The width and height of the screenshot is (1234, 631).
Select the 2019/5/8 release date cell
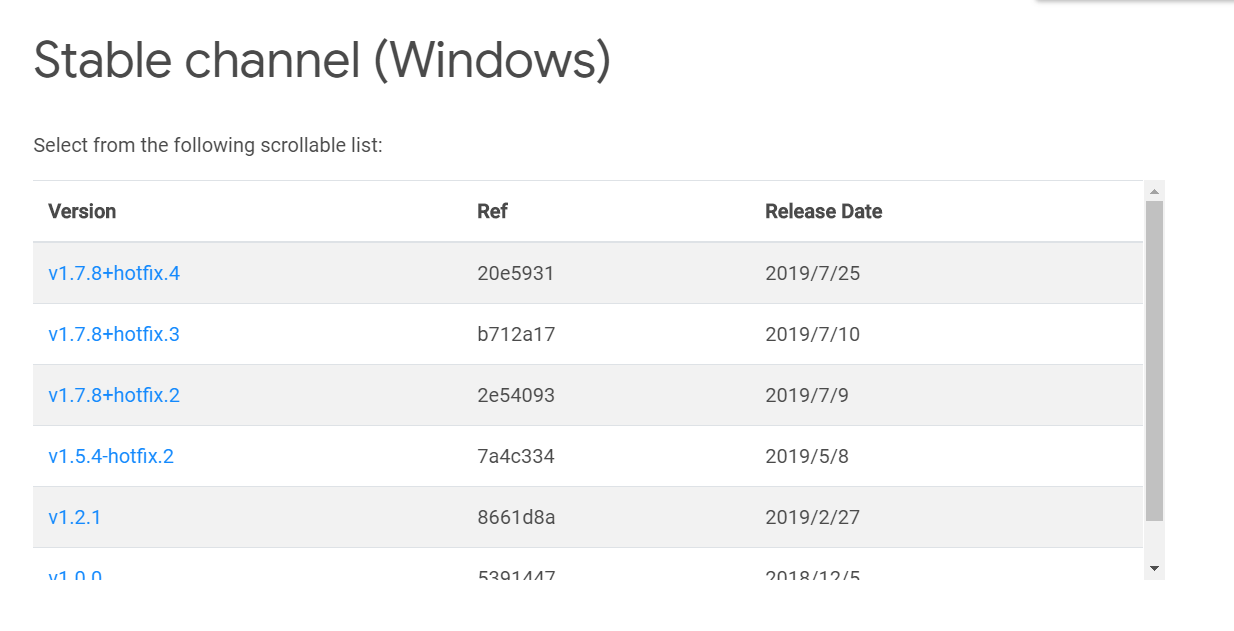[806, 456]
